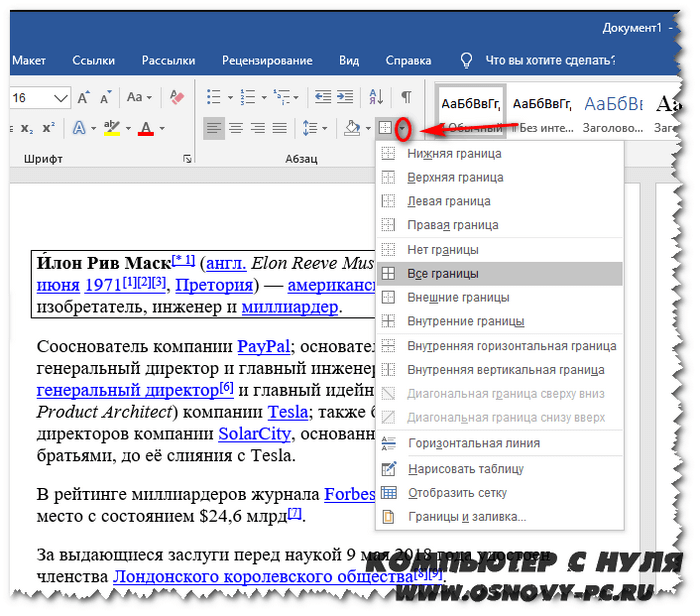Align text right
Image resolution: width=700 pixels, height=616 pixels.
(258, 129)
